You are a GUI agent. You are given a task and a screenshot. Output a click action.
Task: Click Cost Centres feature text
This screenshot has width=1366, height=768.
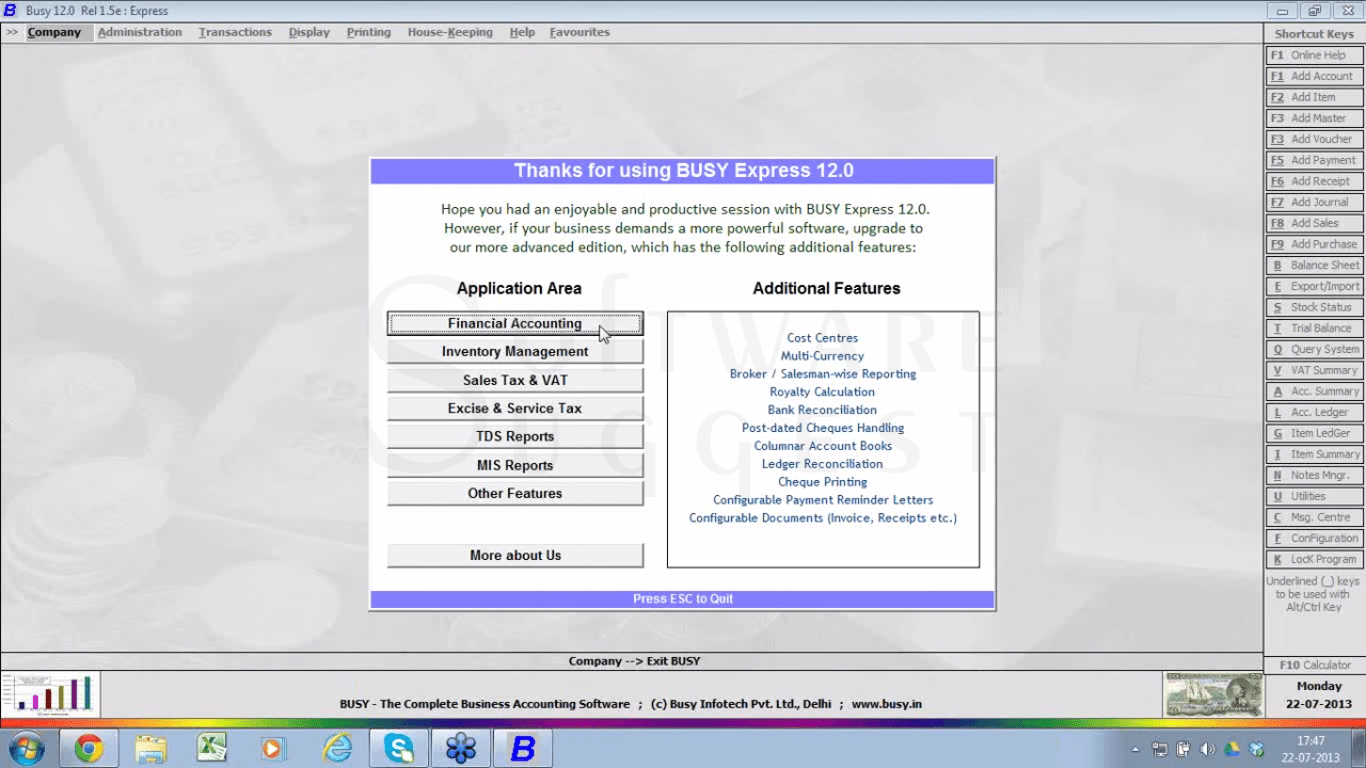(x=822, y=338)
